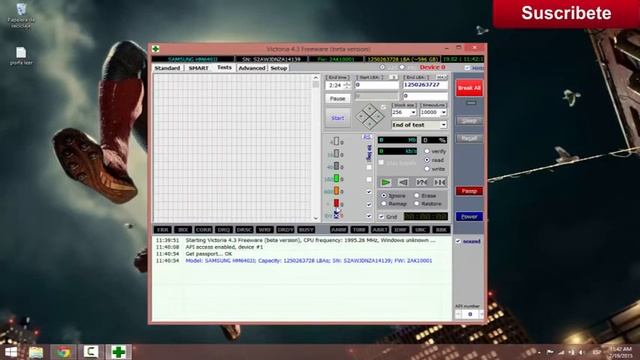The height and width of the screenshot is (360, 640).
Task: Click the reverse scan triangle button
Action: [403, 182]
